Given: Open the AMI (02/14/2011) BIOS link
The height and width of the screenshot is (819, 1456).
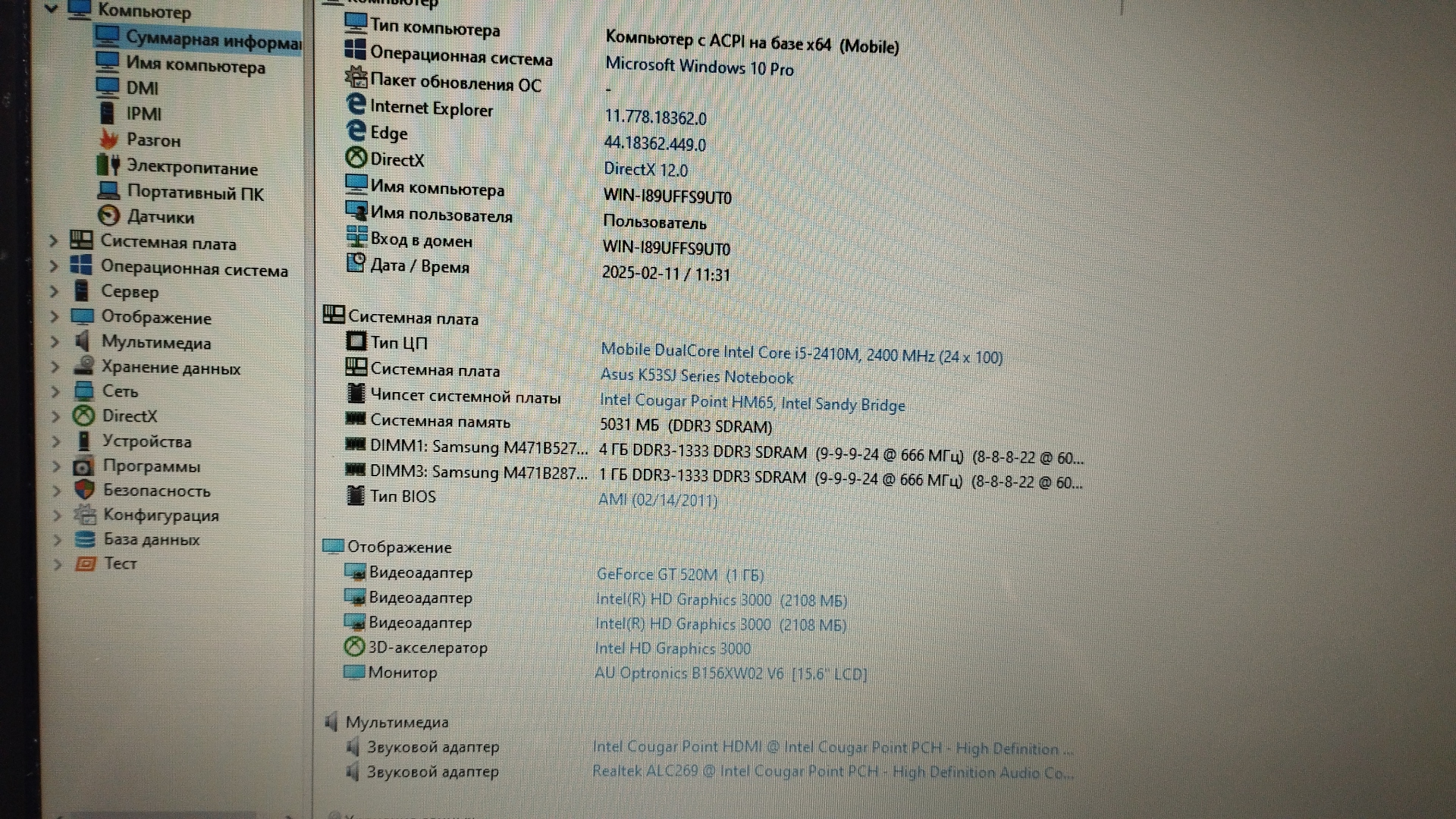Looking at the screenshot, I should tap(658, 500).
